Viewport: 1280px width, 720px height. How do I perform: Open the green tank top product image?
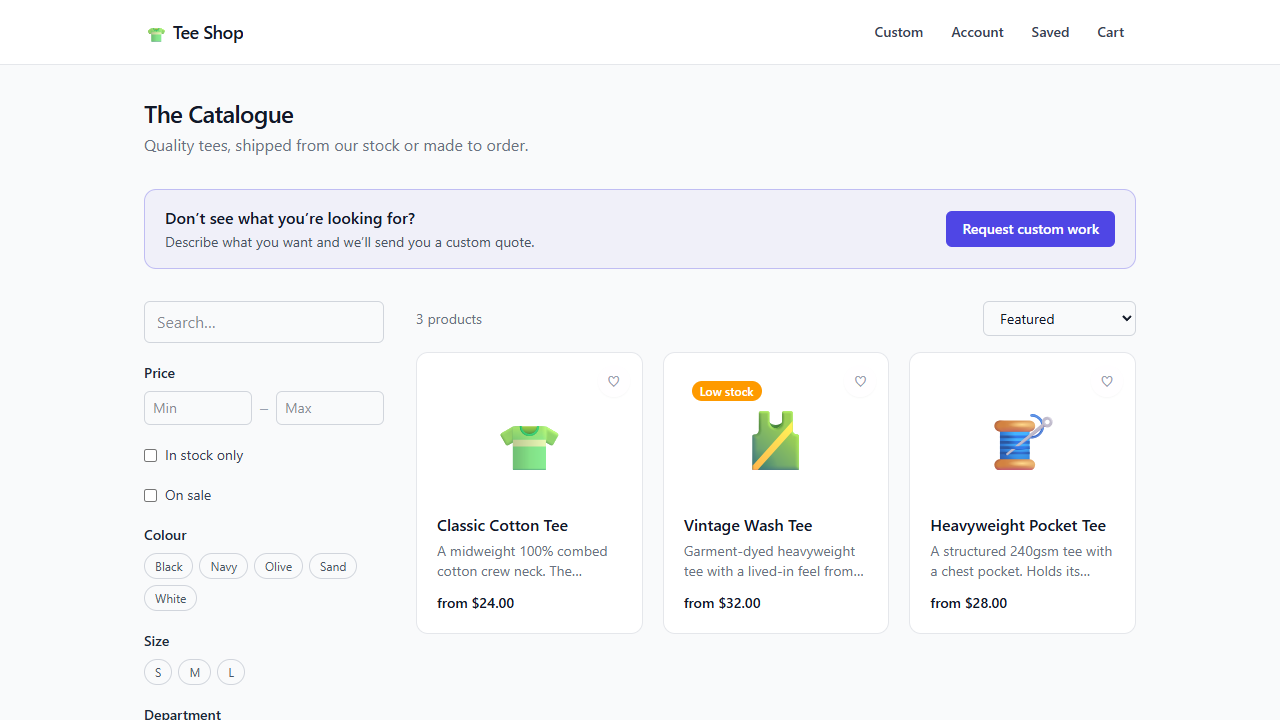coord(776,441)
